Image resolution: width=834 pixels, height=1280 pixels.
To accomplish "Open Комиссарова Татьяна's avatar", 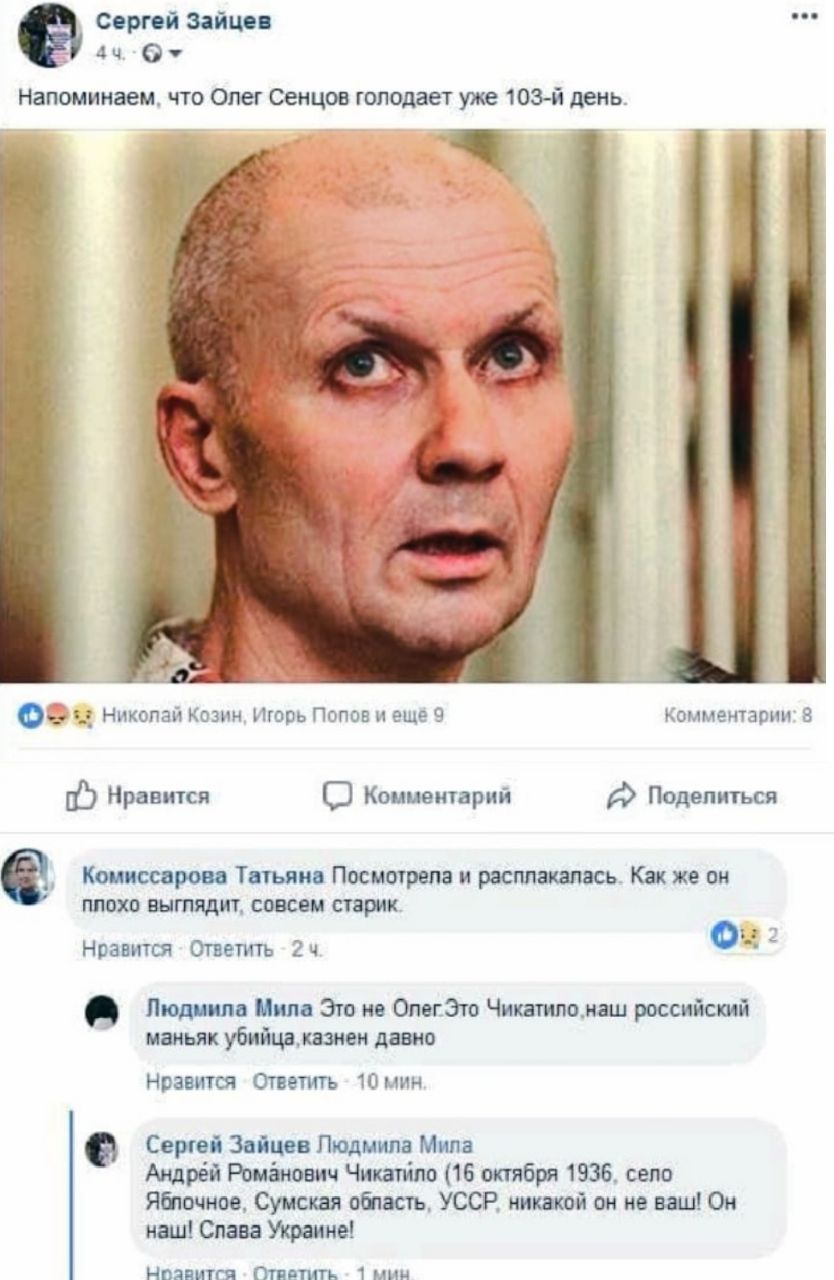I will click(x=28, y=876).
